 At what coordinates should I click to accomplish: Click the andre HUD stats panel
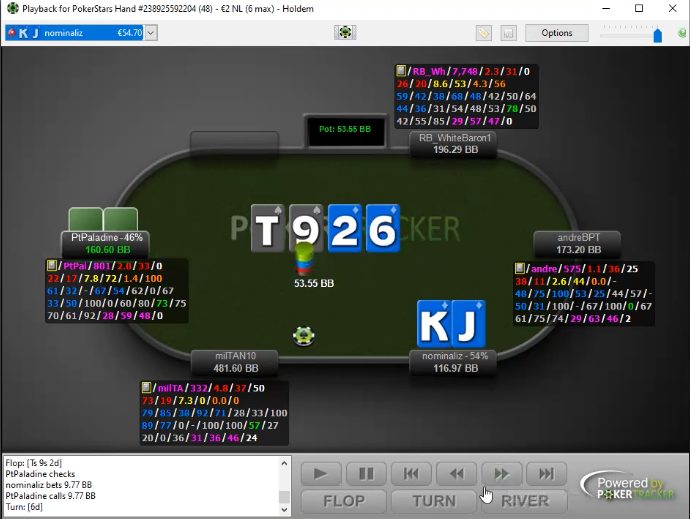click(x=584, y=294)
